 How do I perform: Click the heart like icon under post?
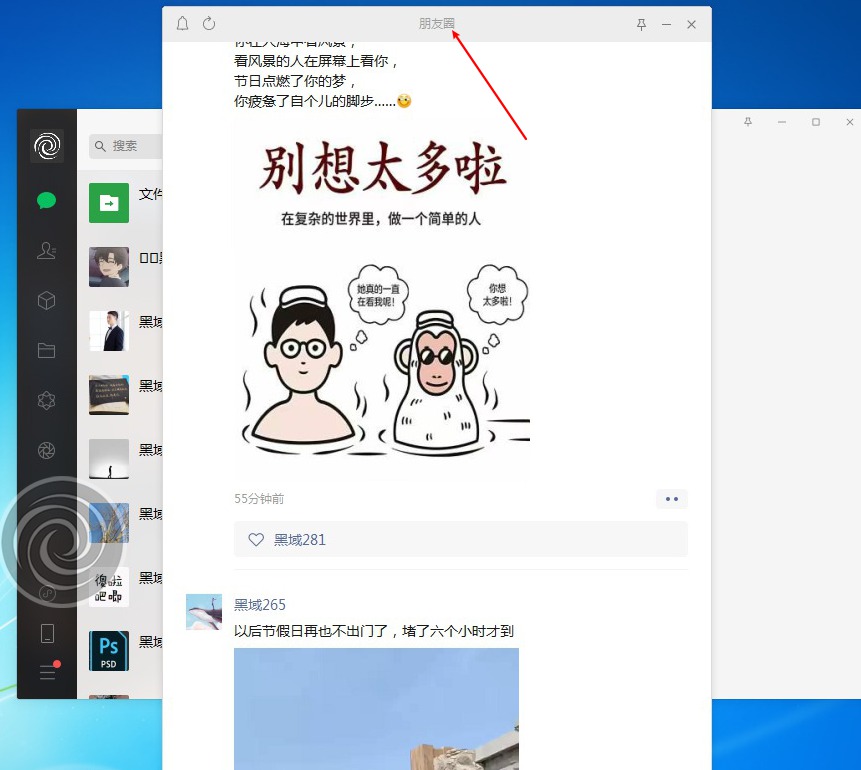(256, 540)
